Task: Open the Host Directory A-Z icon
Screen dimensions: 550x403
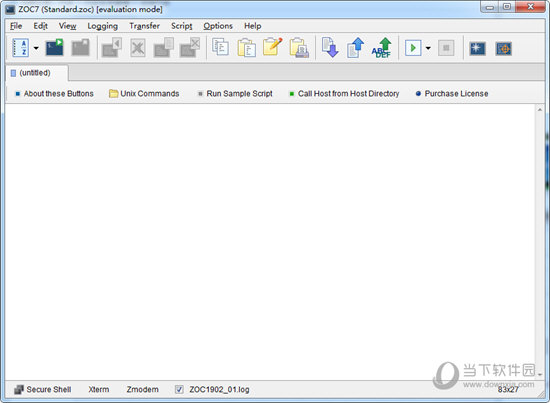Action: [21, 48]
